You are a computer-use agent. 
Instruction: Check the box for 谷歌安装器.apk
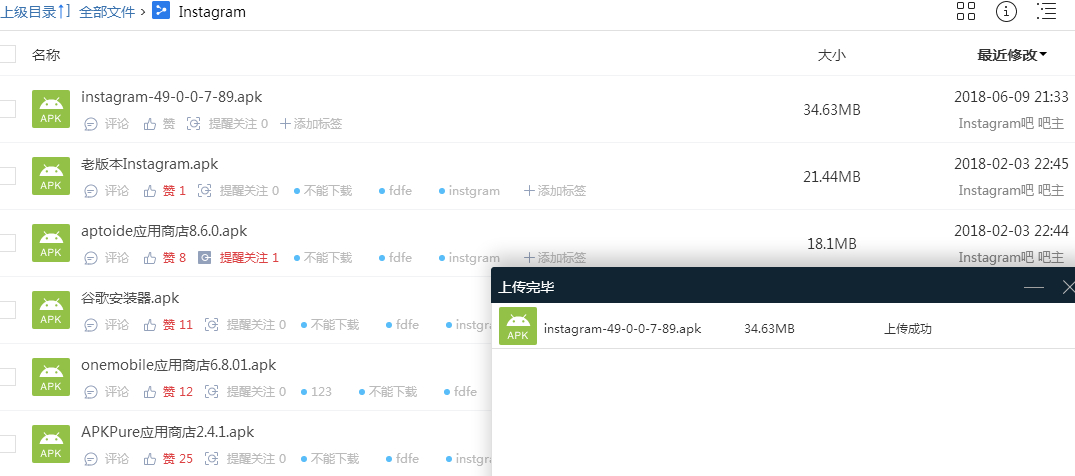click(7, 310)
